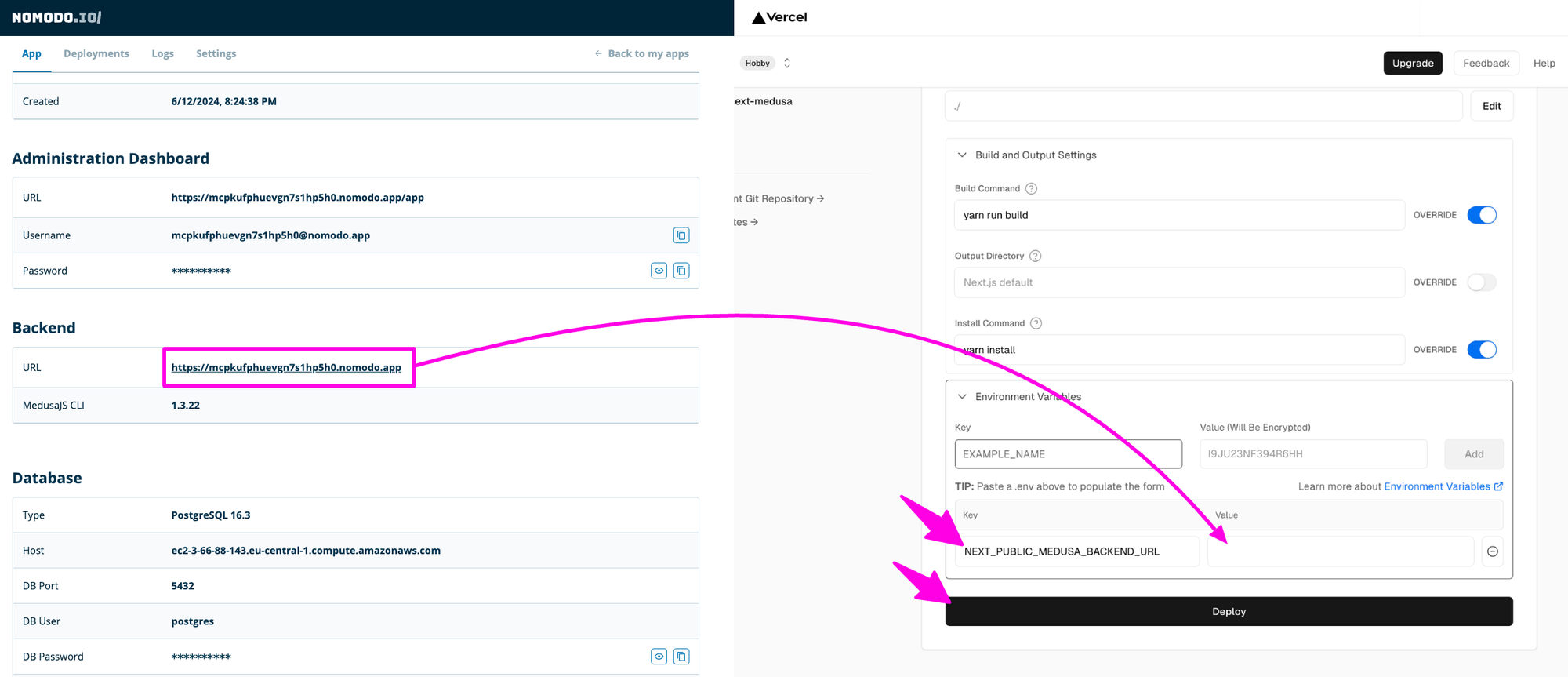Reveal the Administration Dashboard password
Image resolution: width=1568 pixels, height=677 pixels.
[x=659, y=271]
